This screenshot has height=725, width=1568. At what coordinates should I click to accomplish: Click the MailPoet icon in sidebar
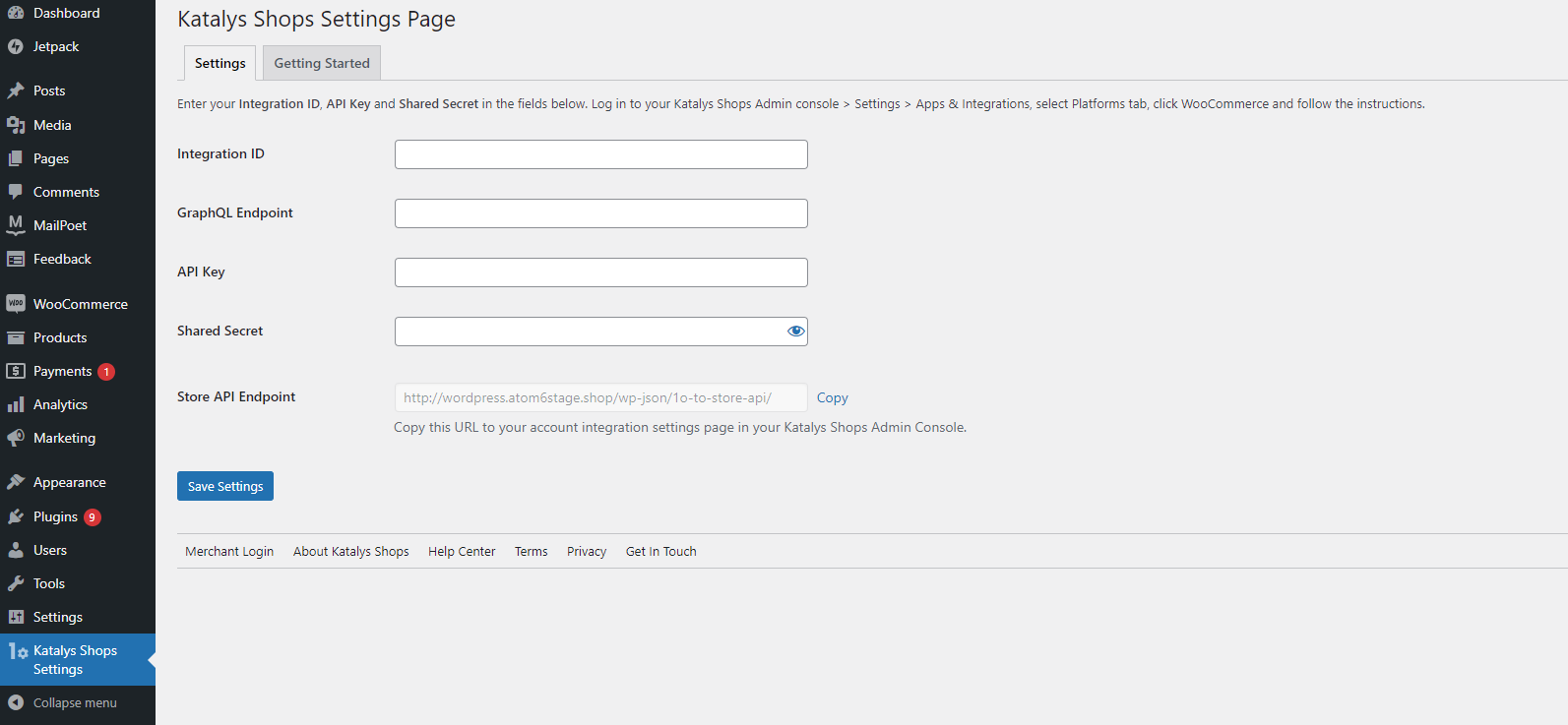coord(16,225)
